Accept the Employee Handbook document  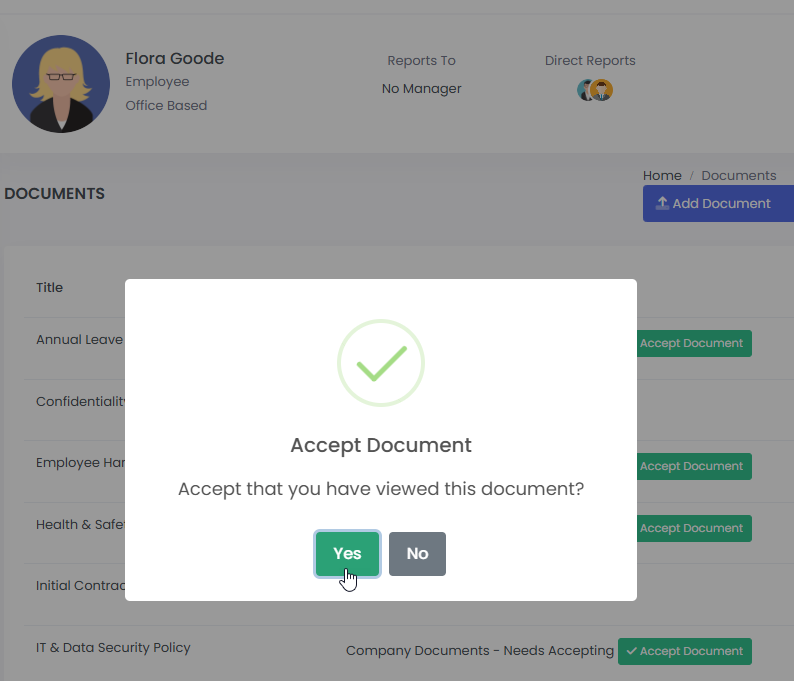point(694,466)
